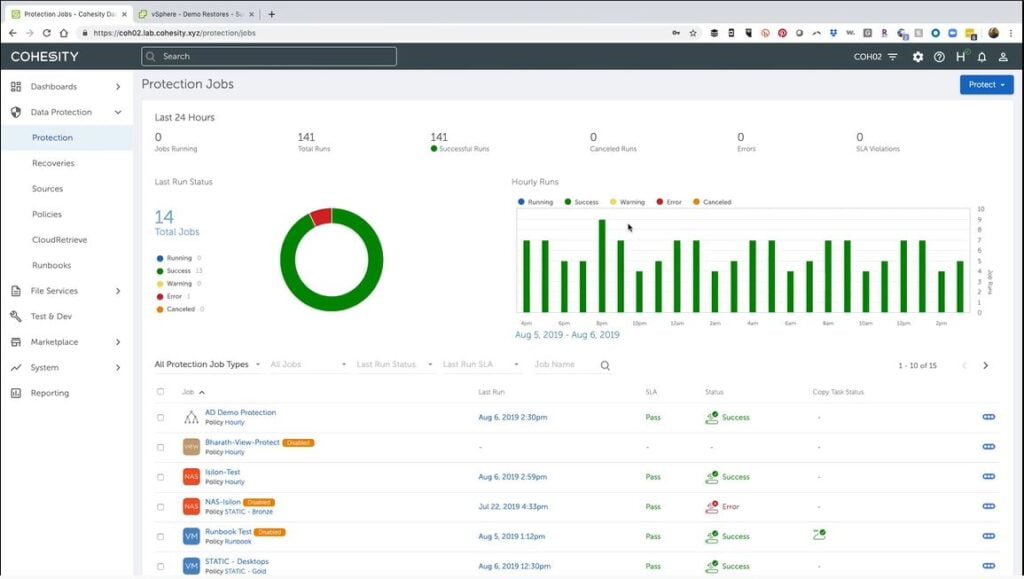Select all jobs with header checkbox
This screenshot has height=579, width=1024.
161,392
